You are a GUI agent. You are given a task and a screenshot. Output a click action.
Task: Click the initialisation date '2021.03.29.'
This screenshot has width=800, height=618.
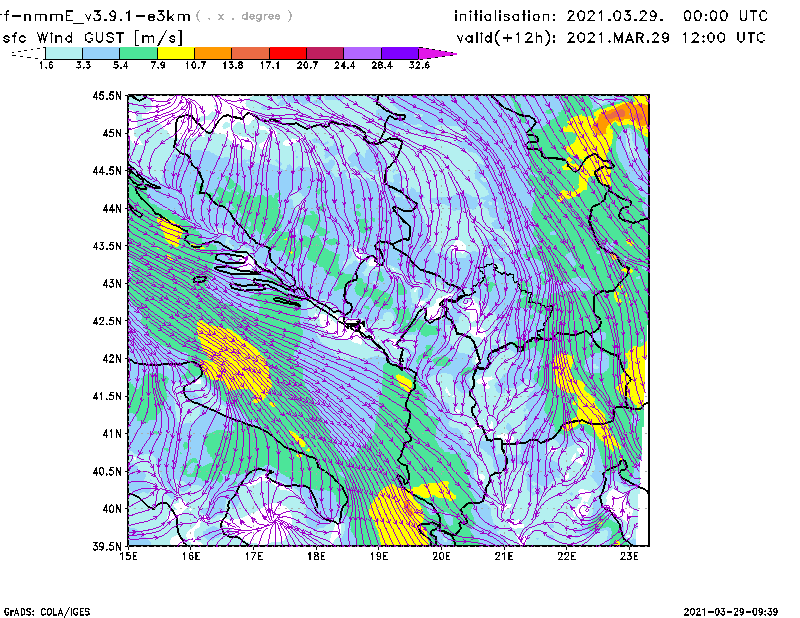pos(615,16)
